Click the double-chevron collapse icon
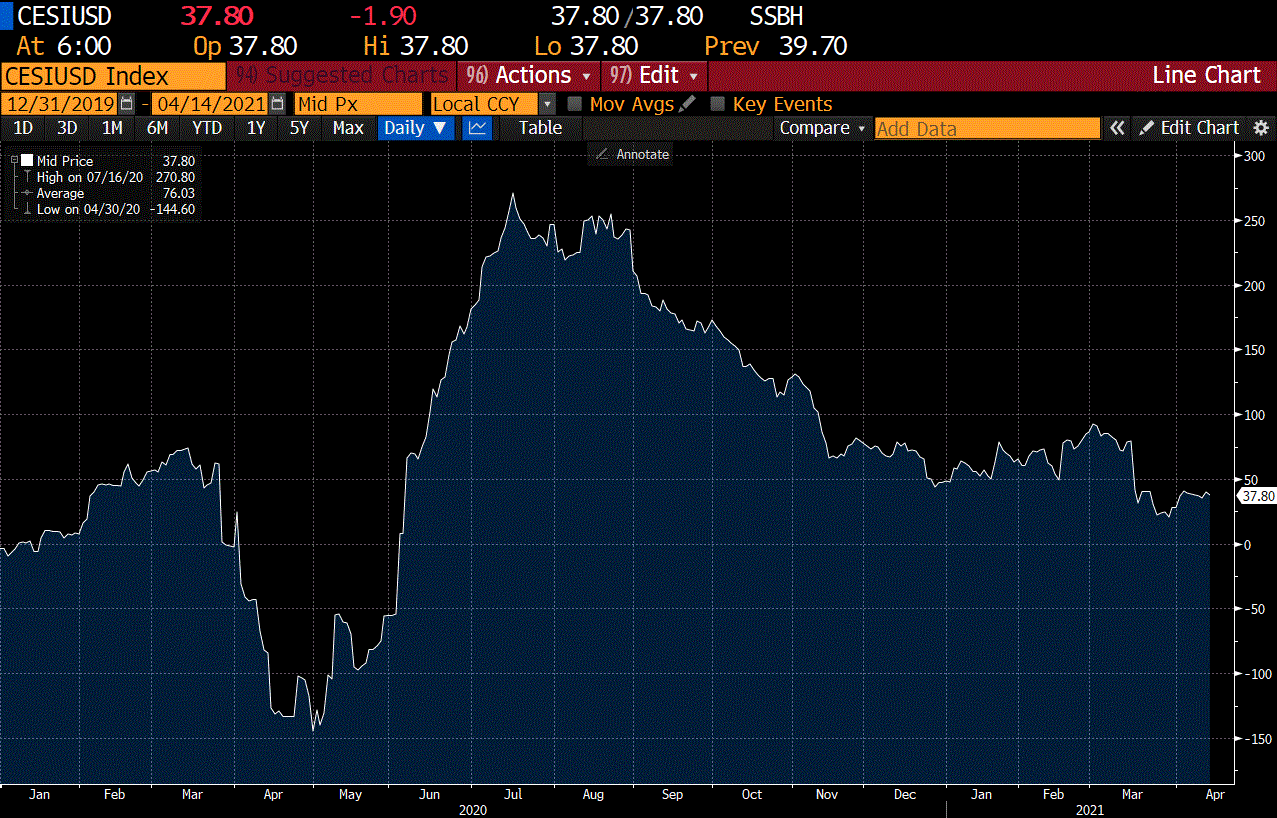Viewport: 1277px width, 818px height. [x=1117, y=128]
